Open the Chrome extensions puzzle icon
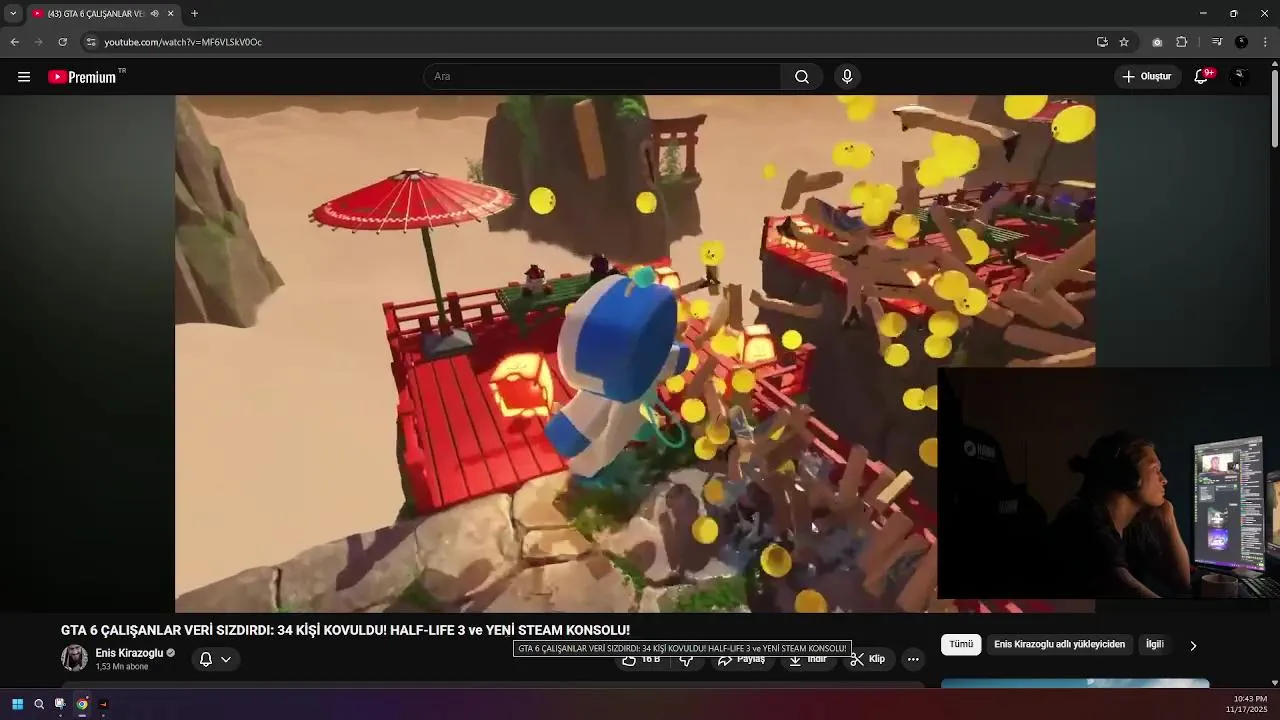 coord(1181,42)
